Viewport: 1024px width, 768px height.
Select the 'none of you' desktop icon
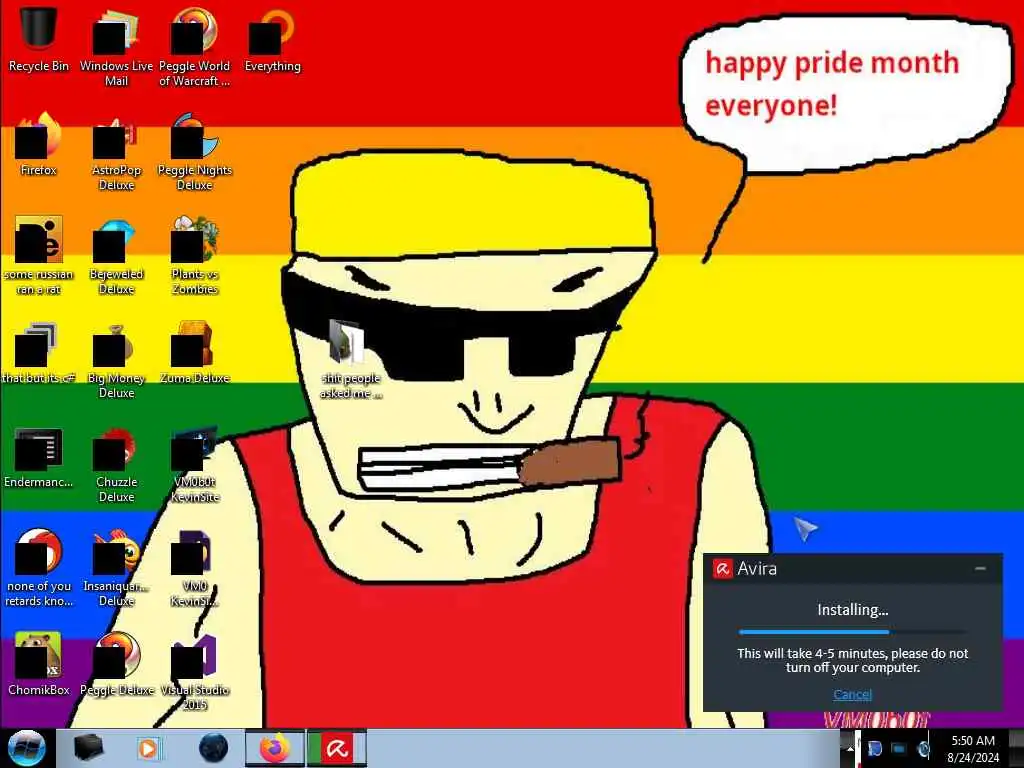click(x=39, y=566)
